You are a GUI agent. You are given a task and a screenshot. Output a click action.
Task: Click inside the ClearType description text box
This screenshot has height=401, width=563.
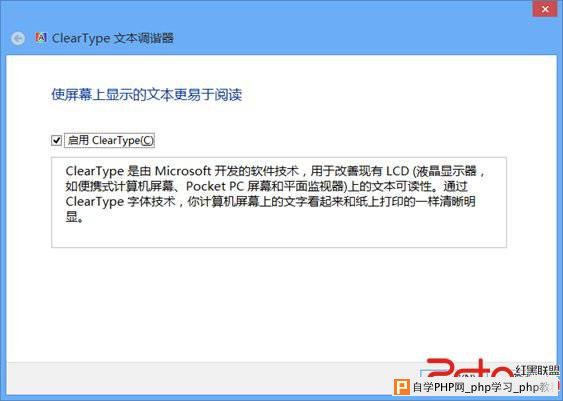pyautogui.click(x=279, y=202)
